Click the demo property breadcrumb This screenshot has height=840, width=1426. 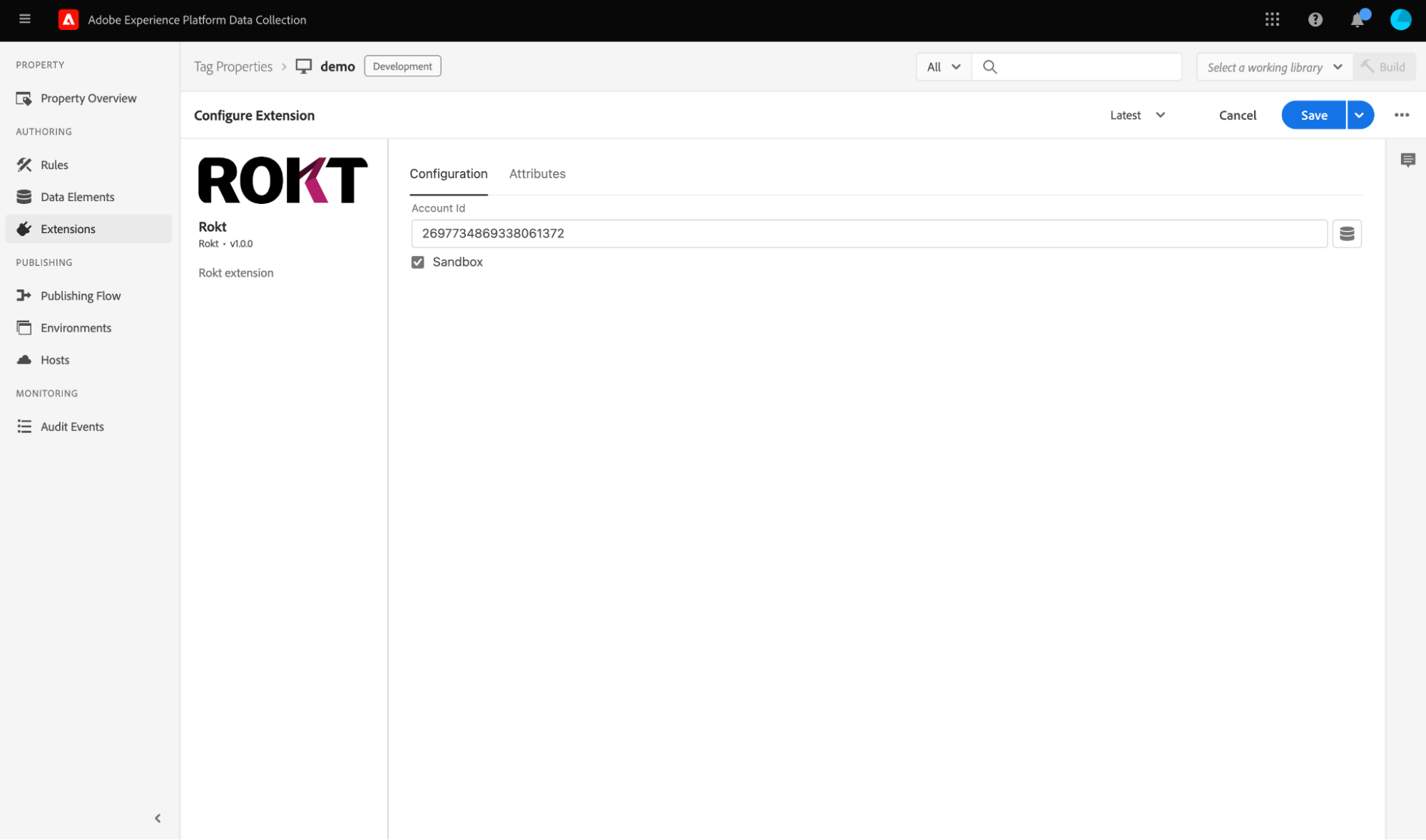point(337,66)
